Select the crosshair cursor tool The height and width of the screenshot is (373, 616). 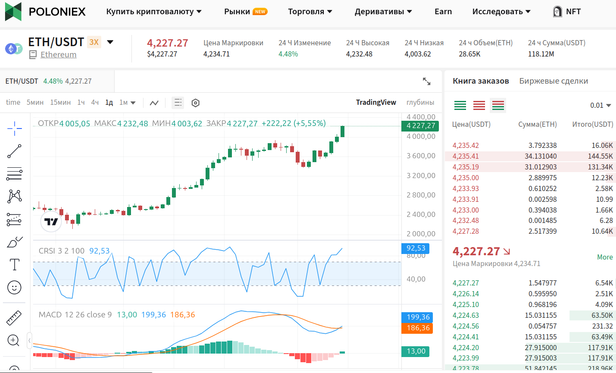15,128
